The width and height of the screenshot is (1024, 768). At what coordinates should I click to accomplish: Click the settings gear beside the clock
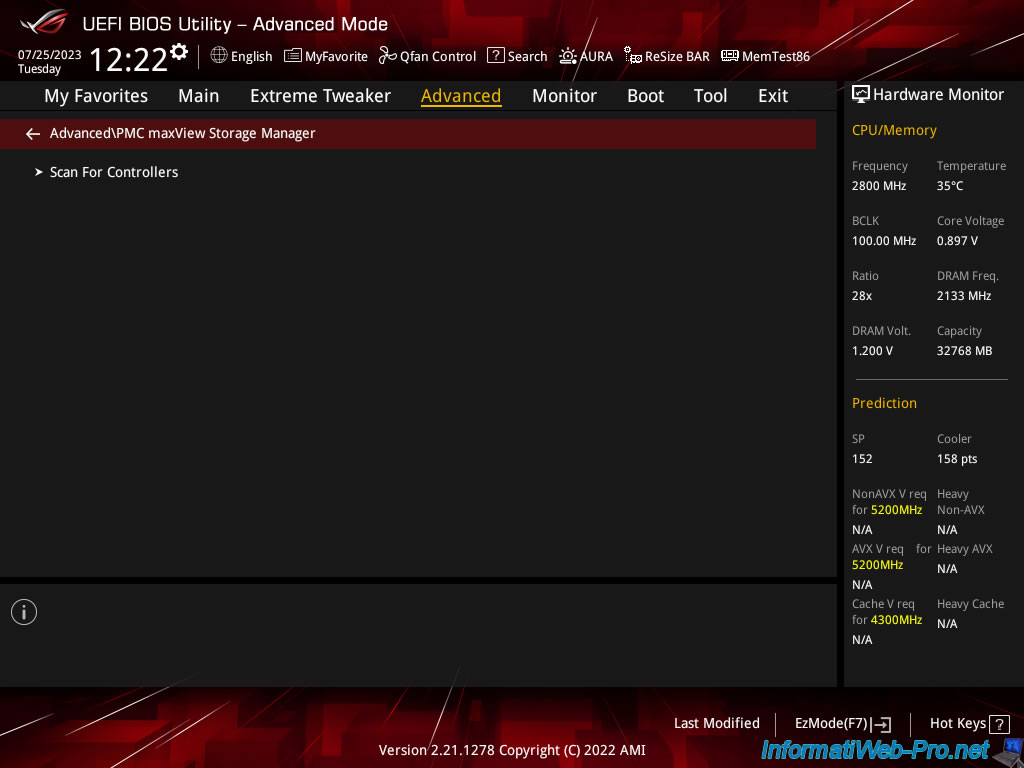pyautogui.click(x=179, y=52)
